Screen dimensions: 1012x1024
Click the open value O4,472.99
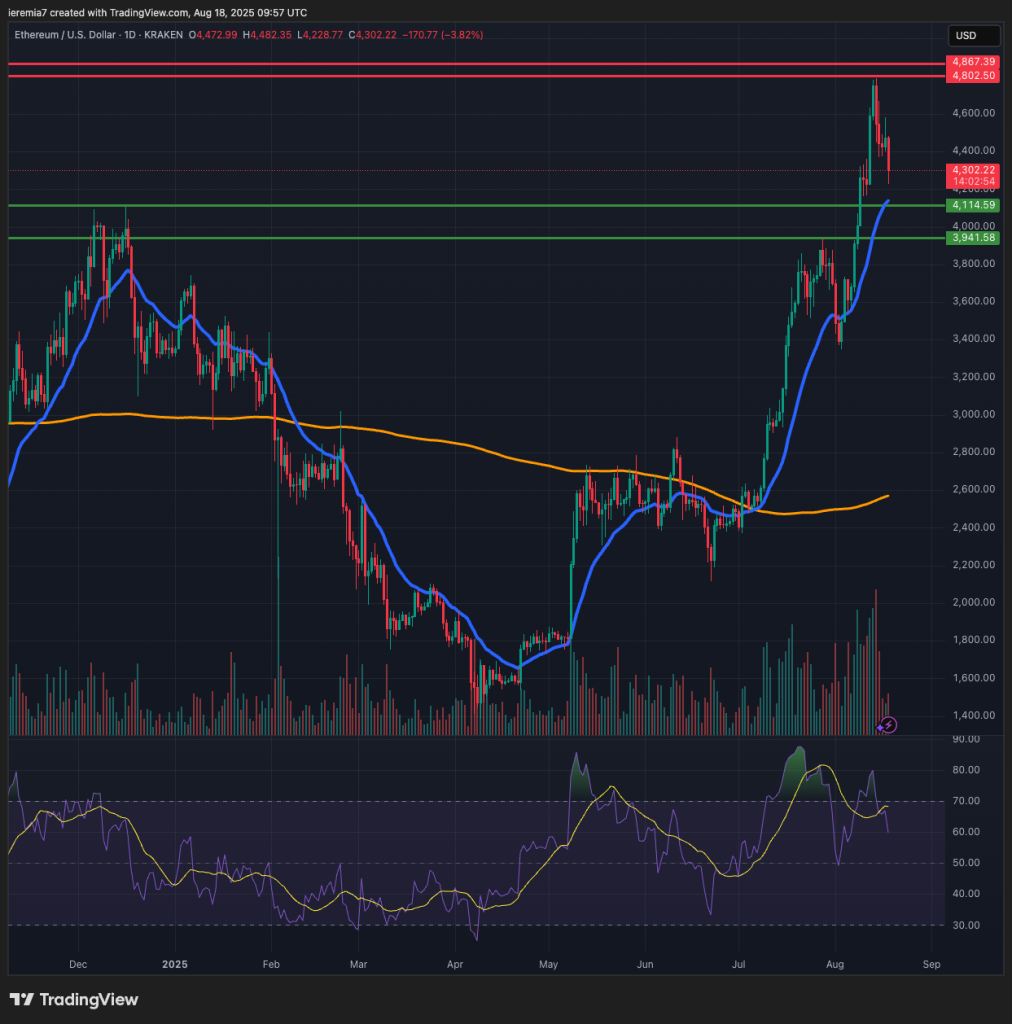pos(213,35)
